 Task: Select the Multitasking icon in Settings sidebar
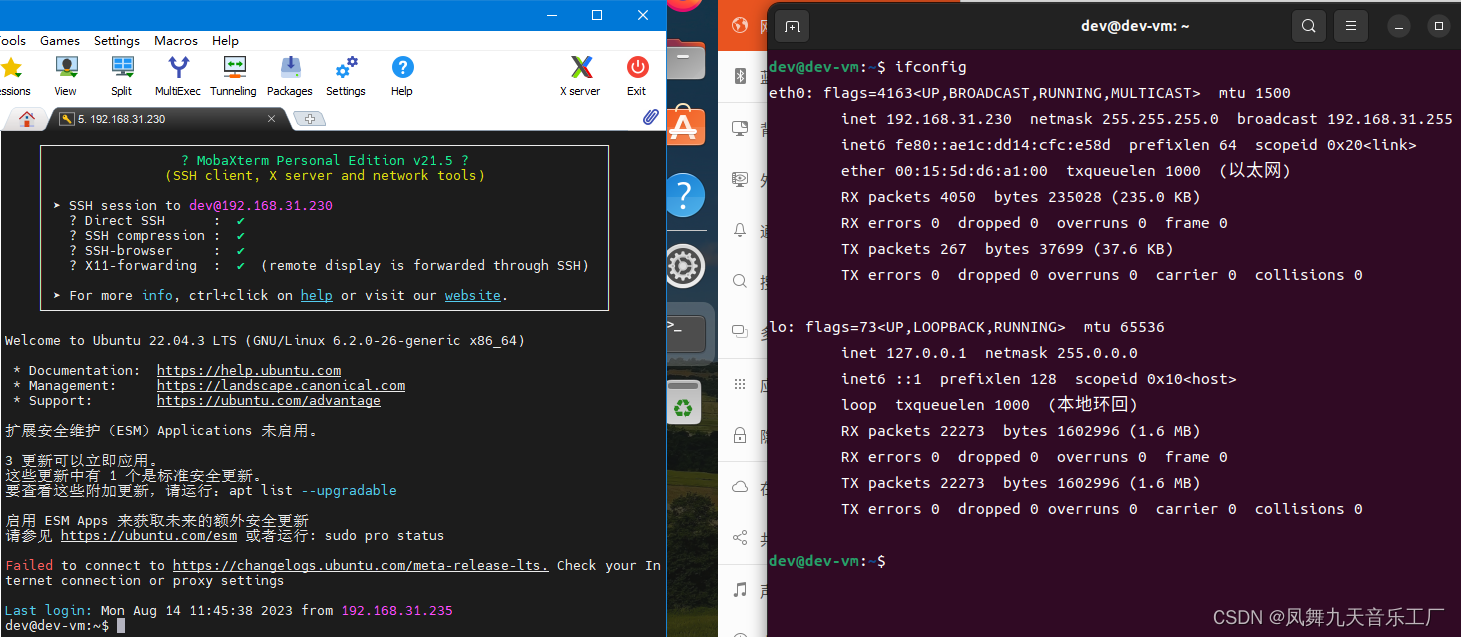point(740,331)
